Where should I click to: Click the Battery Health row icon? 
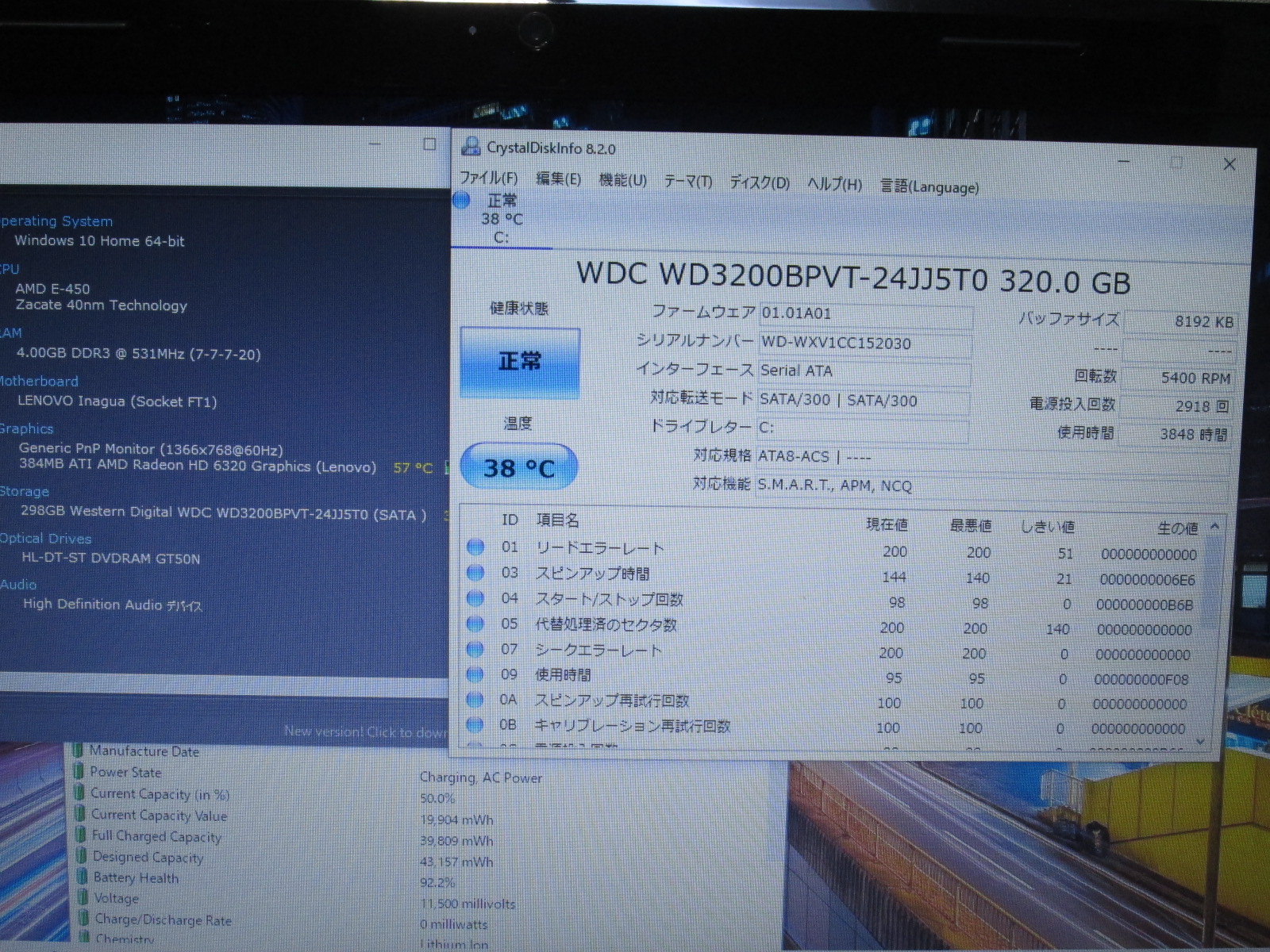click(x=79, y=877)
